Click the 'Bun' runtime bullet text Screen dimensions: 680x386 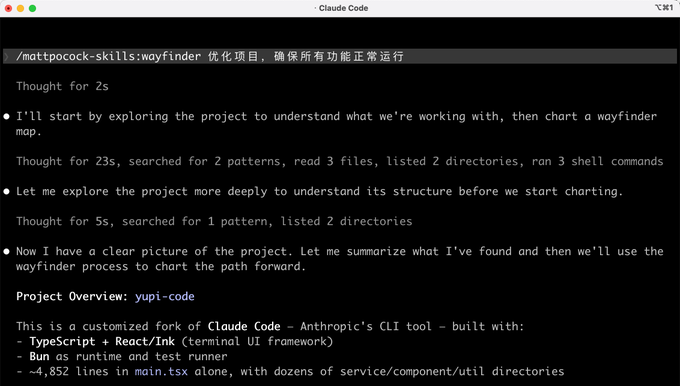[39, 357]
